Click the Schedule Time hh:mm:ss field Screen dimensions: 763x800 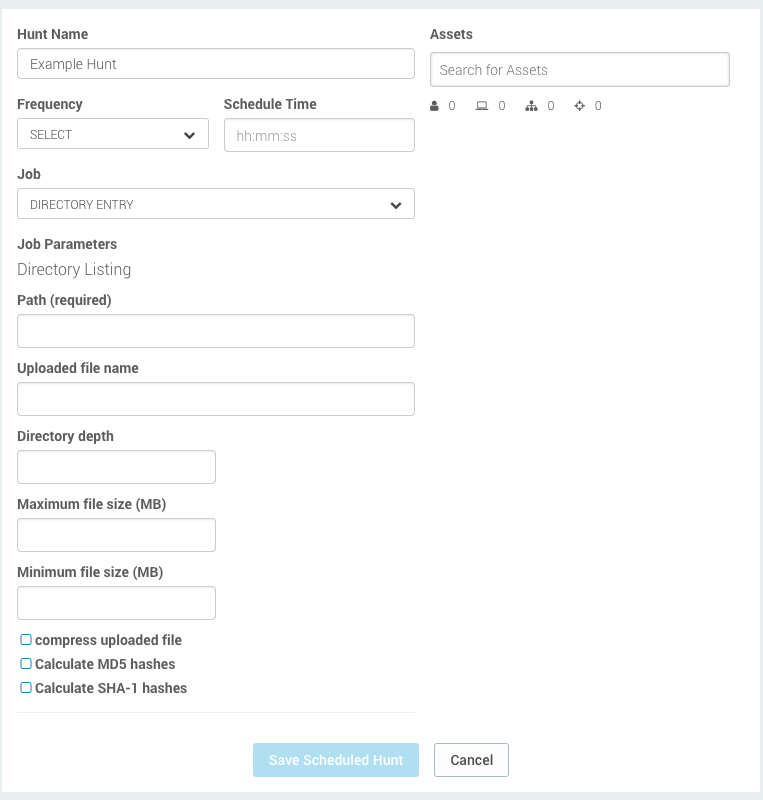click(319, 135)
